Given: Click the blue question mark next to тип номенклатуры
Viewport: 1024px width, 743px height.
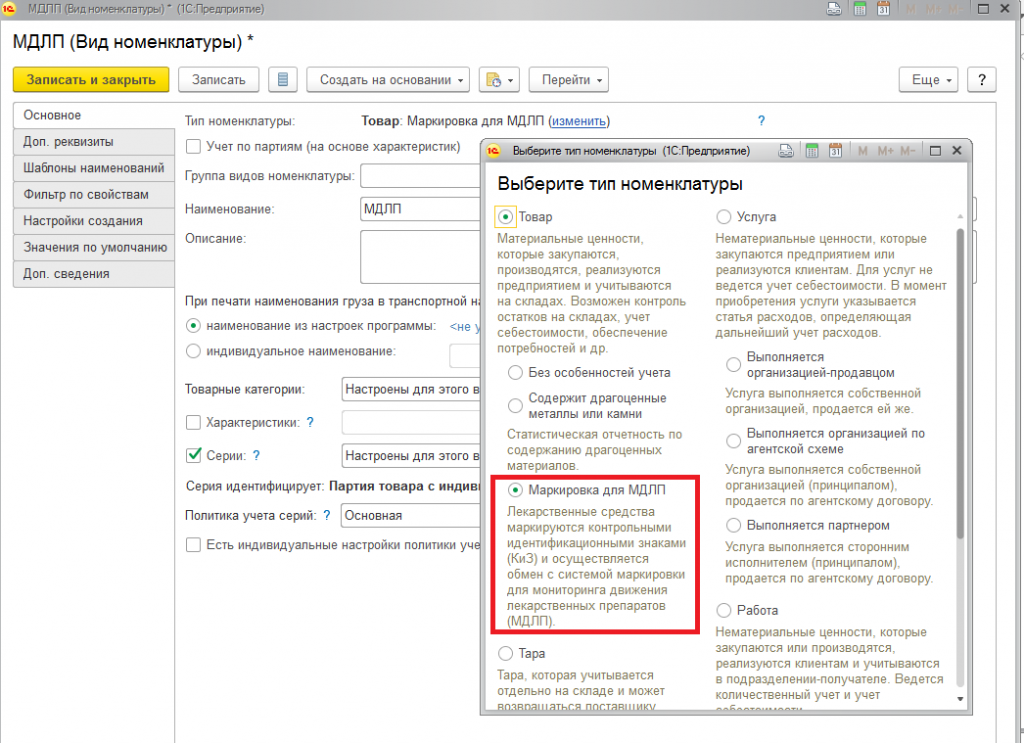Looking at the screenshot, I should (x=761, y=121).
